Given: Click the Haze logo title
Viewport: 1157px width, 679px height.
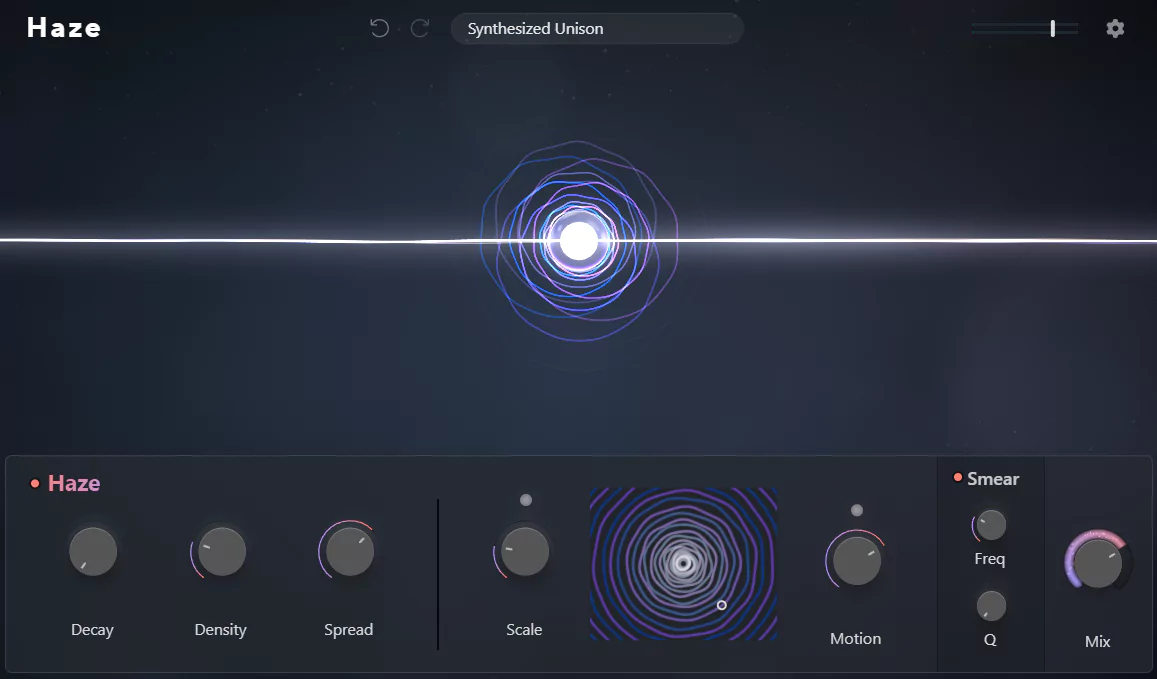Looking at the screenshot, I should click(x=64, y=28).
